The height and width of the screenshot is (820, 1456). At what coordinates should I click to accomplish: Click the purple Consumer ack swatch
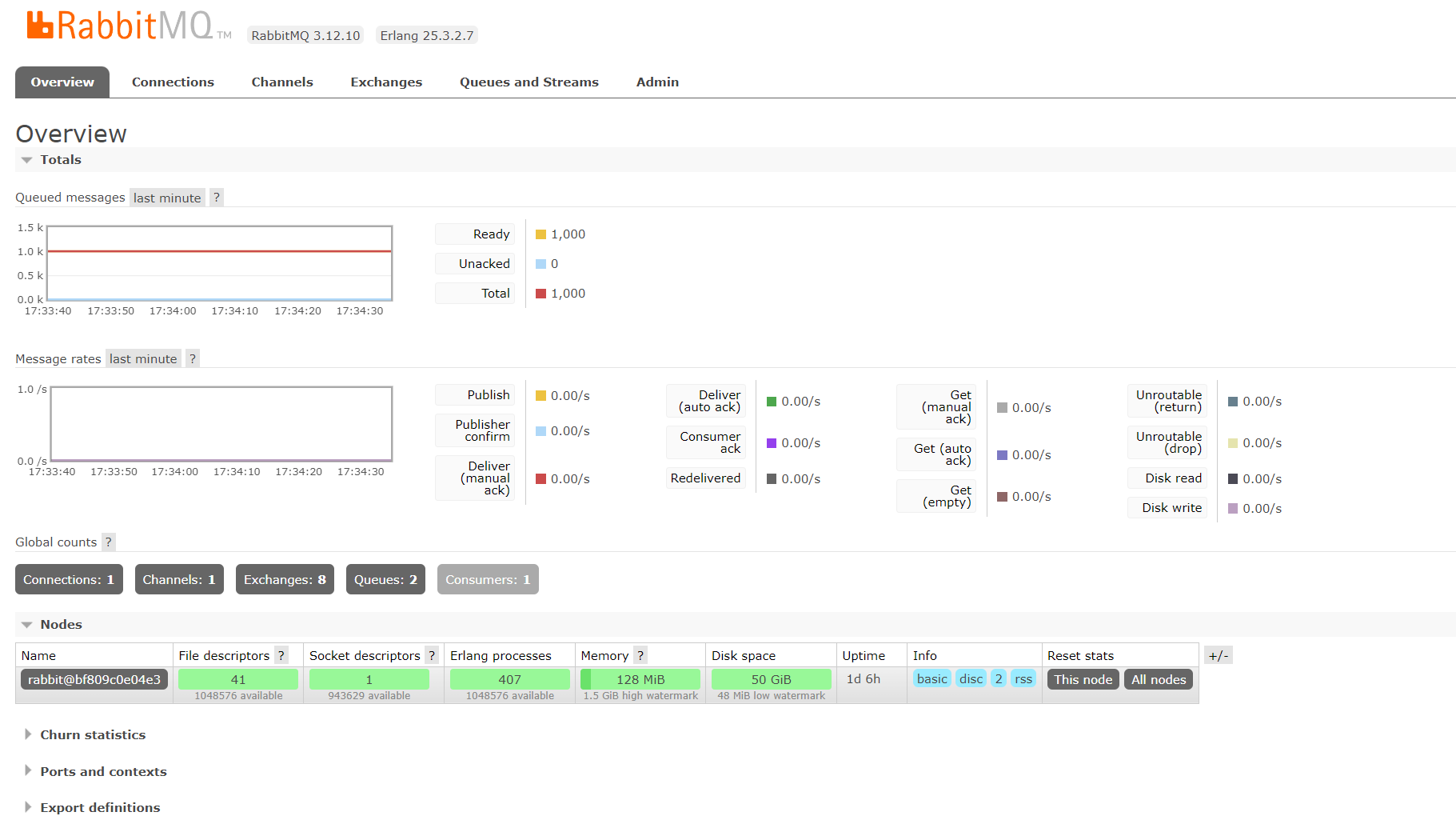772,443
